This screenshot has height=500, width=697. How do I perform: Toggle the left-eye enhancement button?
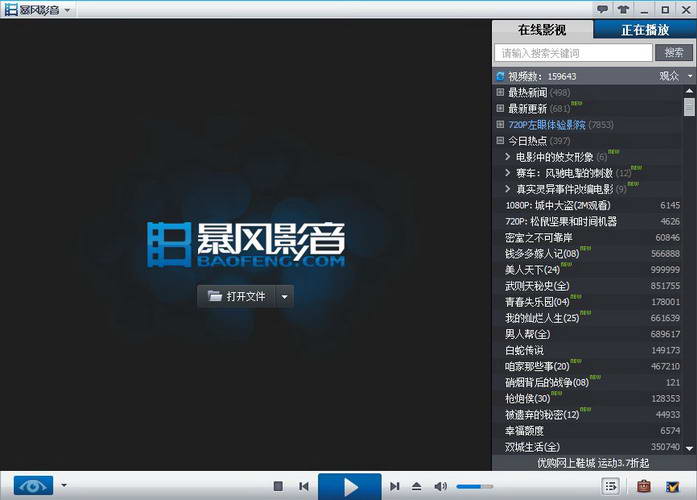pos(33,485)
